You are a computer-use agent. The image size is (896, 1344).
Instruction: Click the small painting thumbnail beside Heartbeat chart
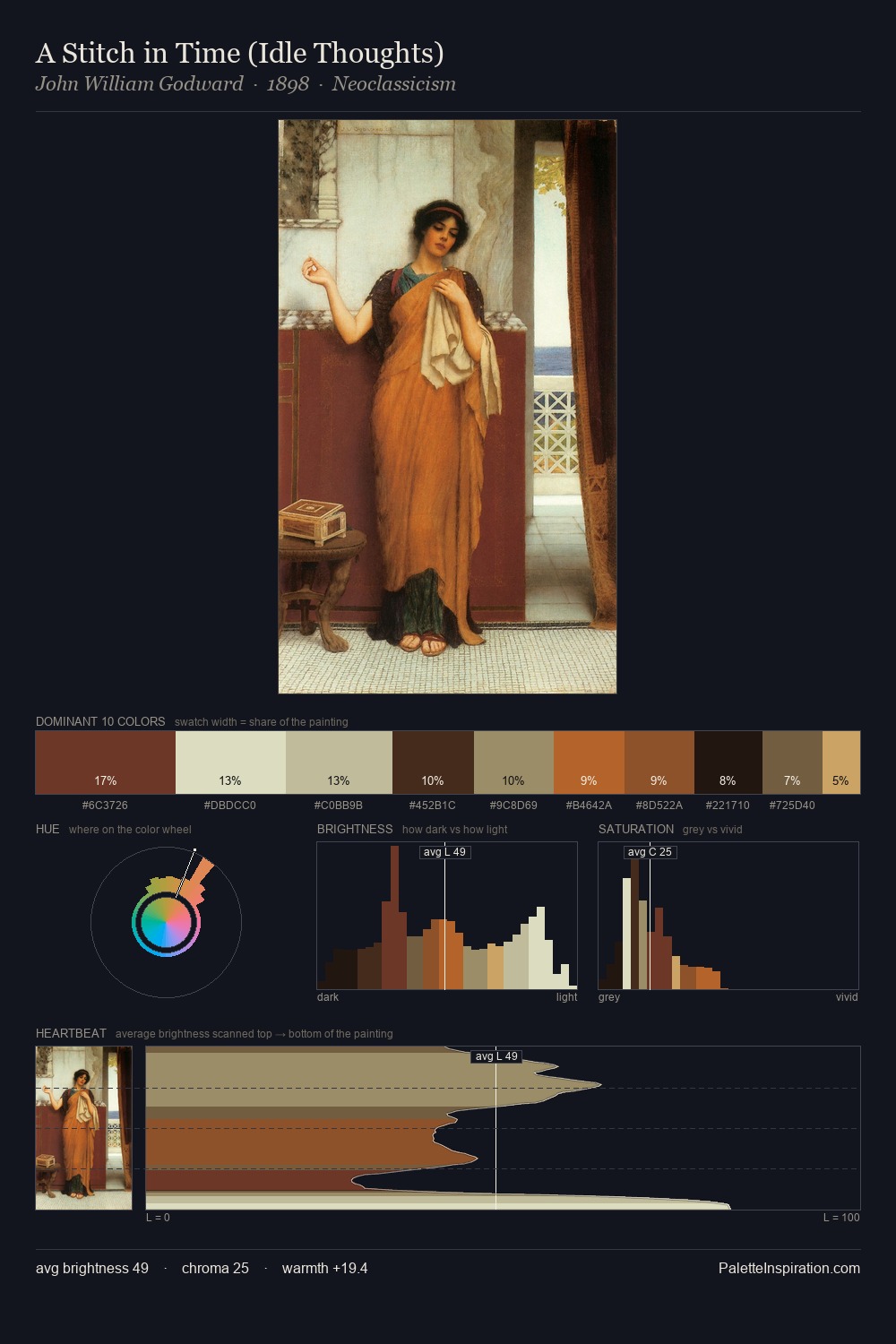coord(83,1128)
